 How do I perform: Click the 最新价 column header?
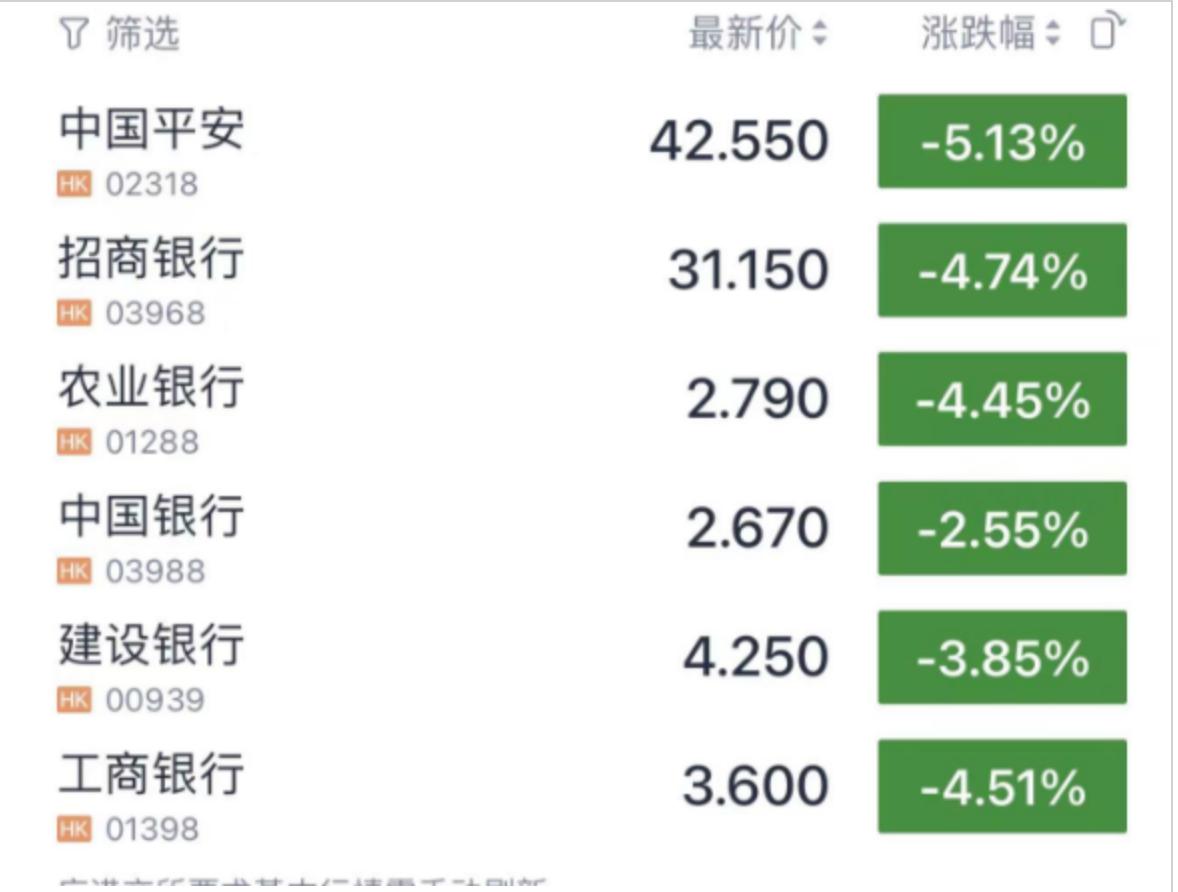(x=745, y=36)
